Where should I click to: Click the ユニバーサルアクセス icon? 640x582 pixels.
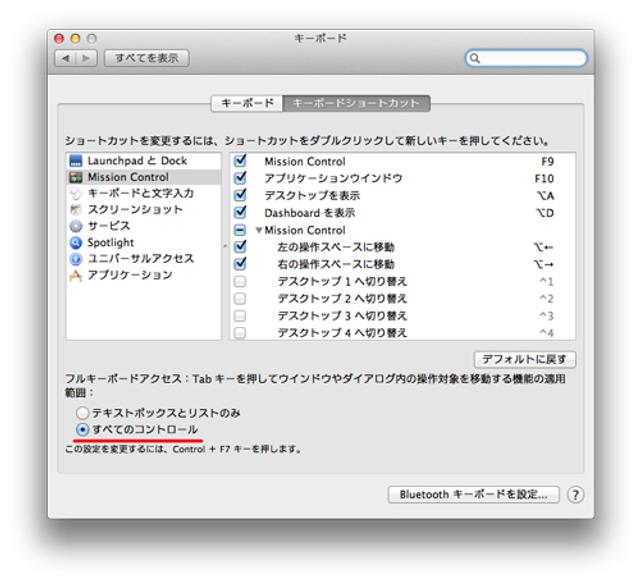pyautogui.click(x=76, y=259)
